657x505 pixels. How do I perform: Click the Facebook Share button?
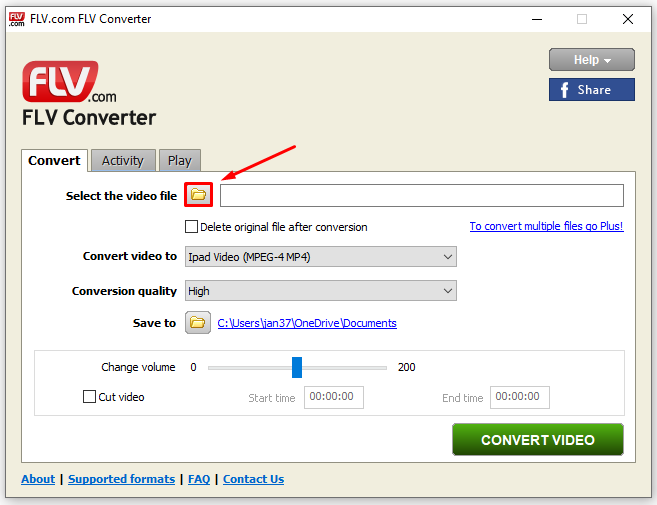pyautogui.click(x=592, y=89)
